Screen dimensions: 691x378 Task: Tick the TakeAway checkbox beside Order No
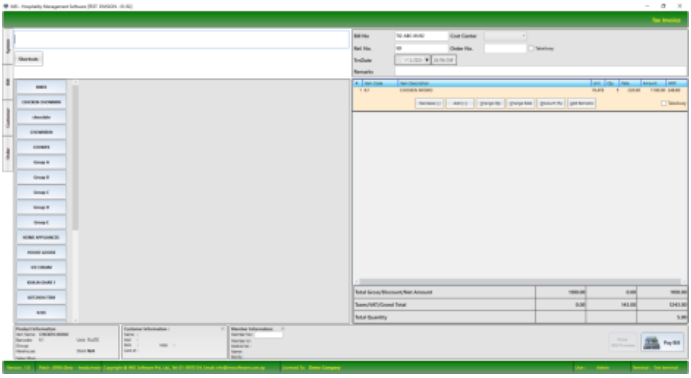point(531,48)
